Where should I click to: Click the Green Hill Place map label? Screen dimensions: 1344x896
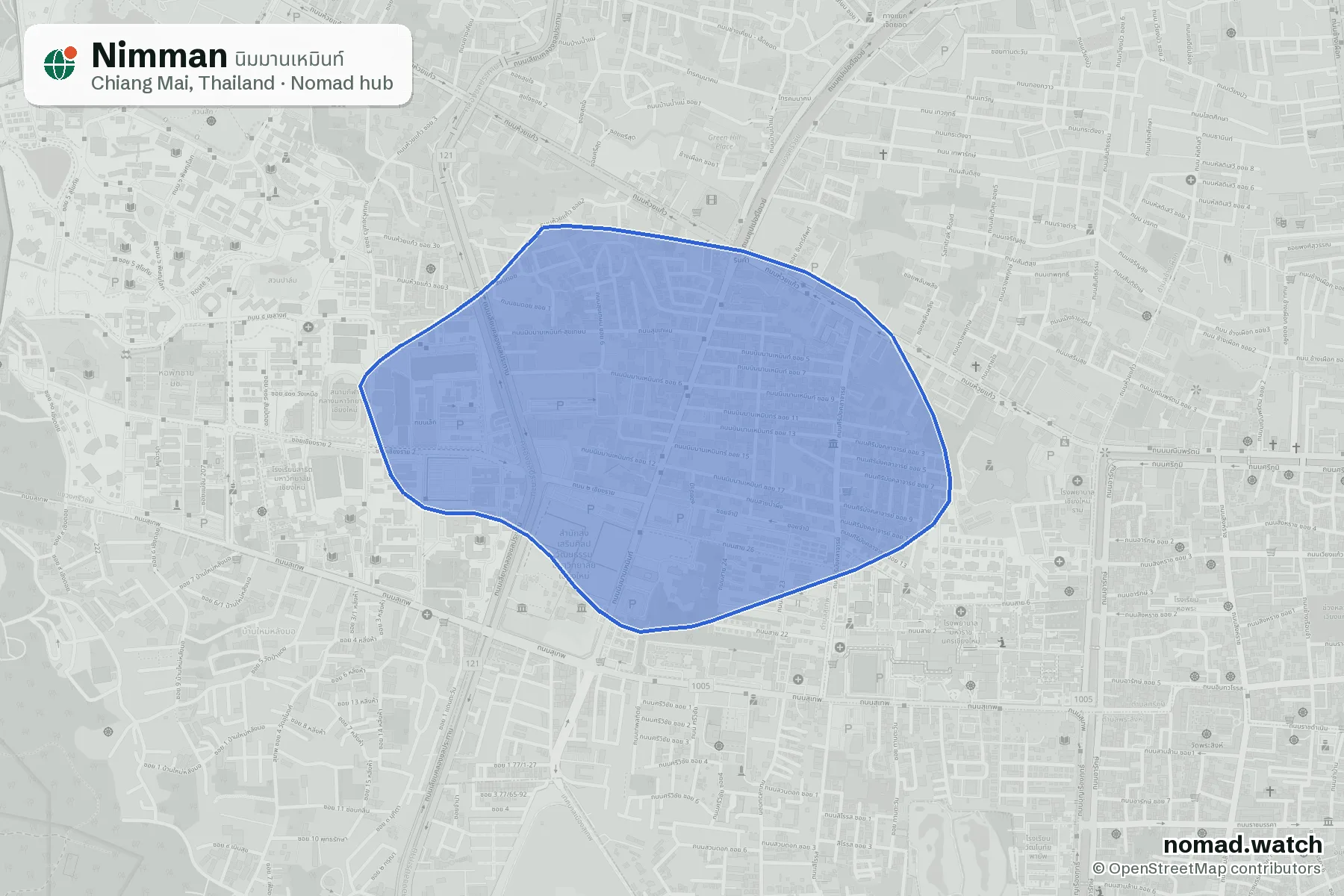point(724,142)
